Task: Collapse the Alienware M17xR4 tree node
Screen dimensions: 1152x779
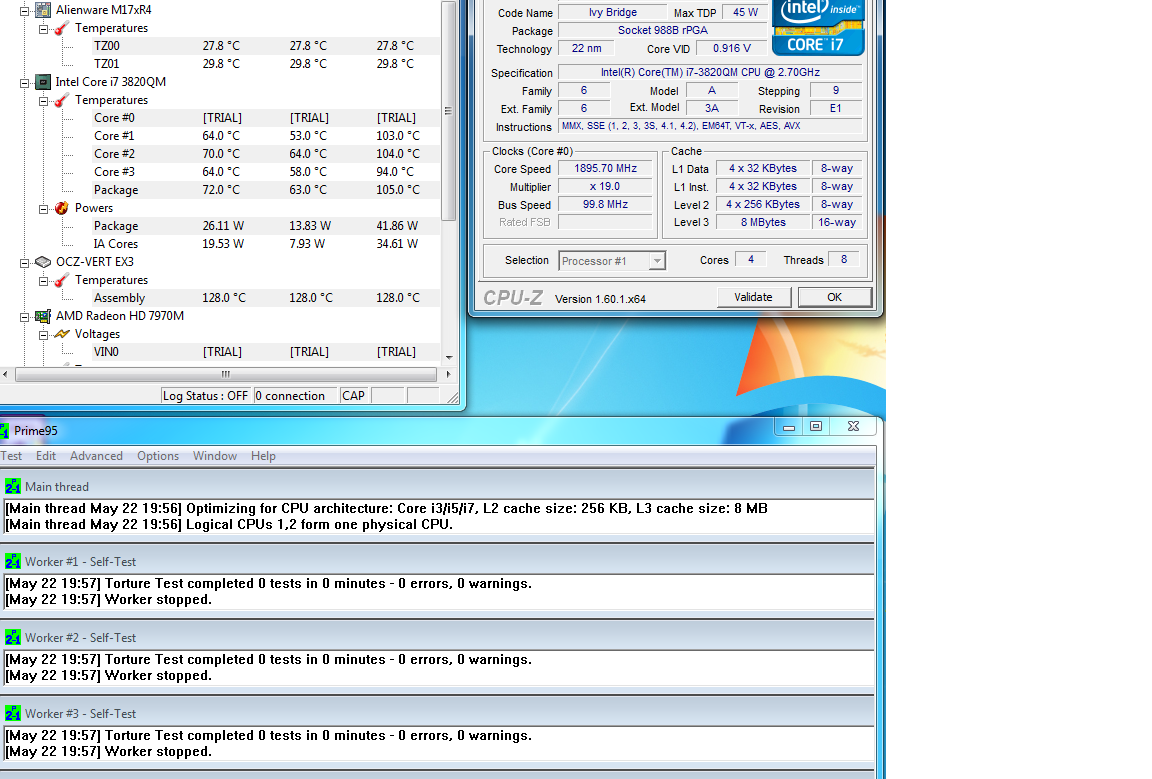Action: [24, 11]
